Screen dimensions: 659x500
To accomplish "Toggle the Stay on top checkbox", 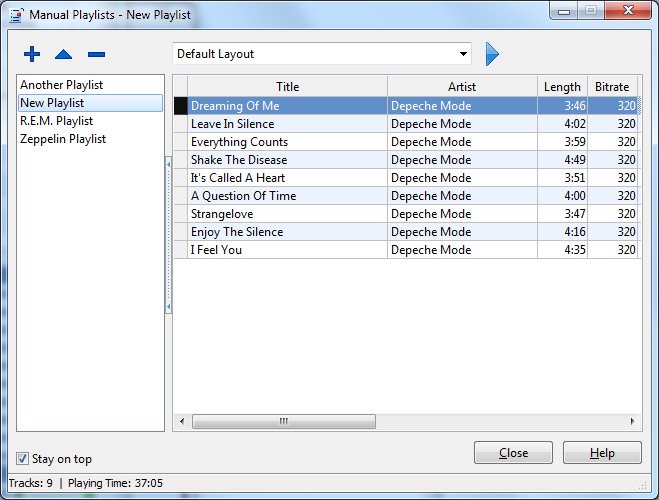I will pyautogui.click(x=22, y=458).
